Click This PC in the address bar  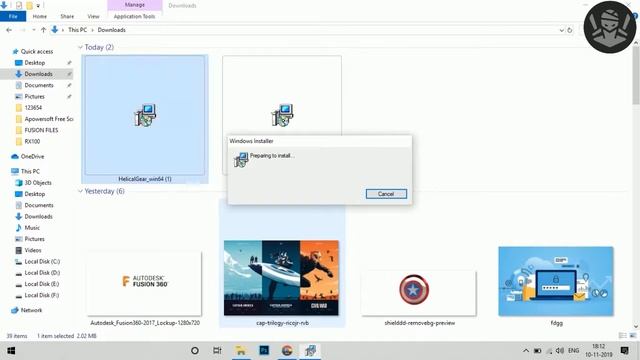(78, 30)
